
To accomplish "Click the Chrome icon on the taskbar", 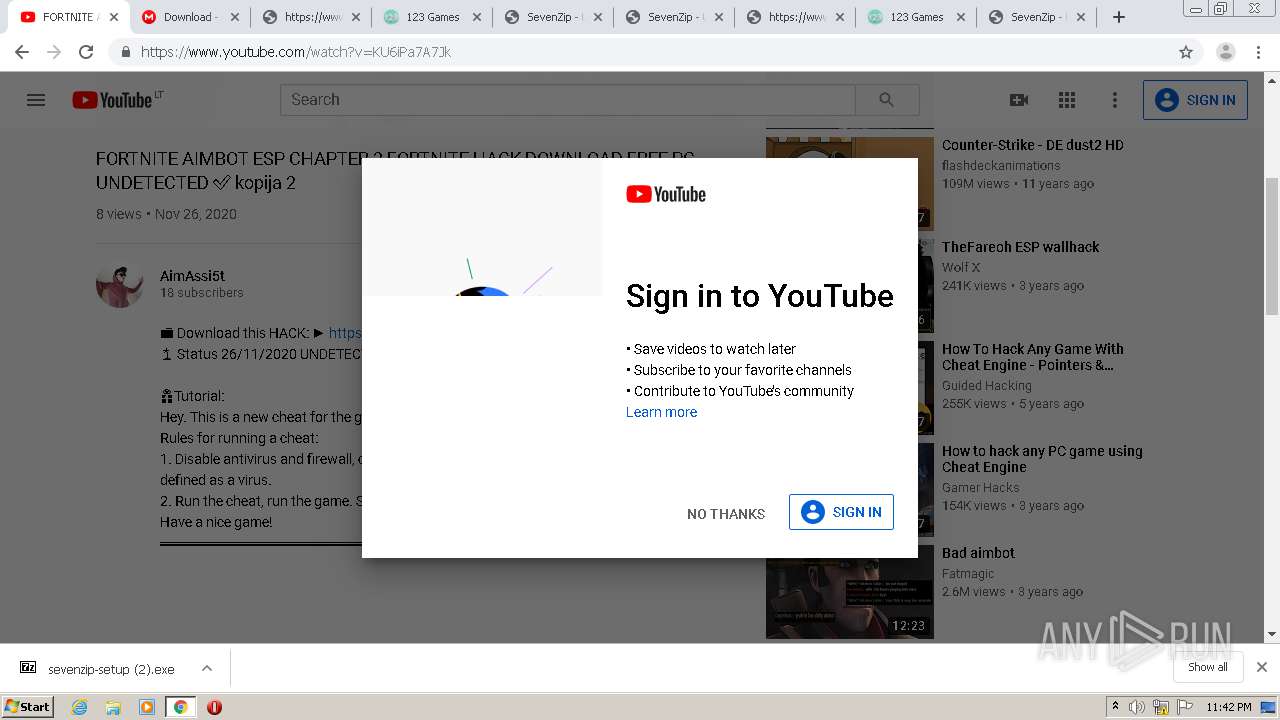I will click(x=181, y=707).
